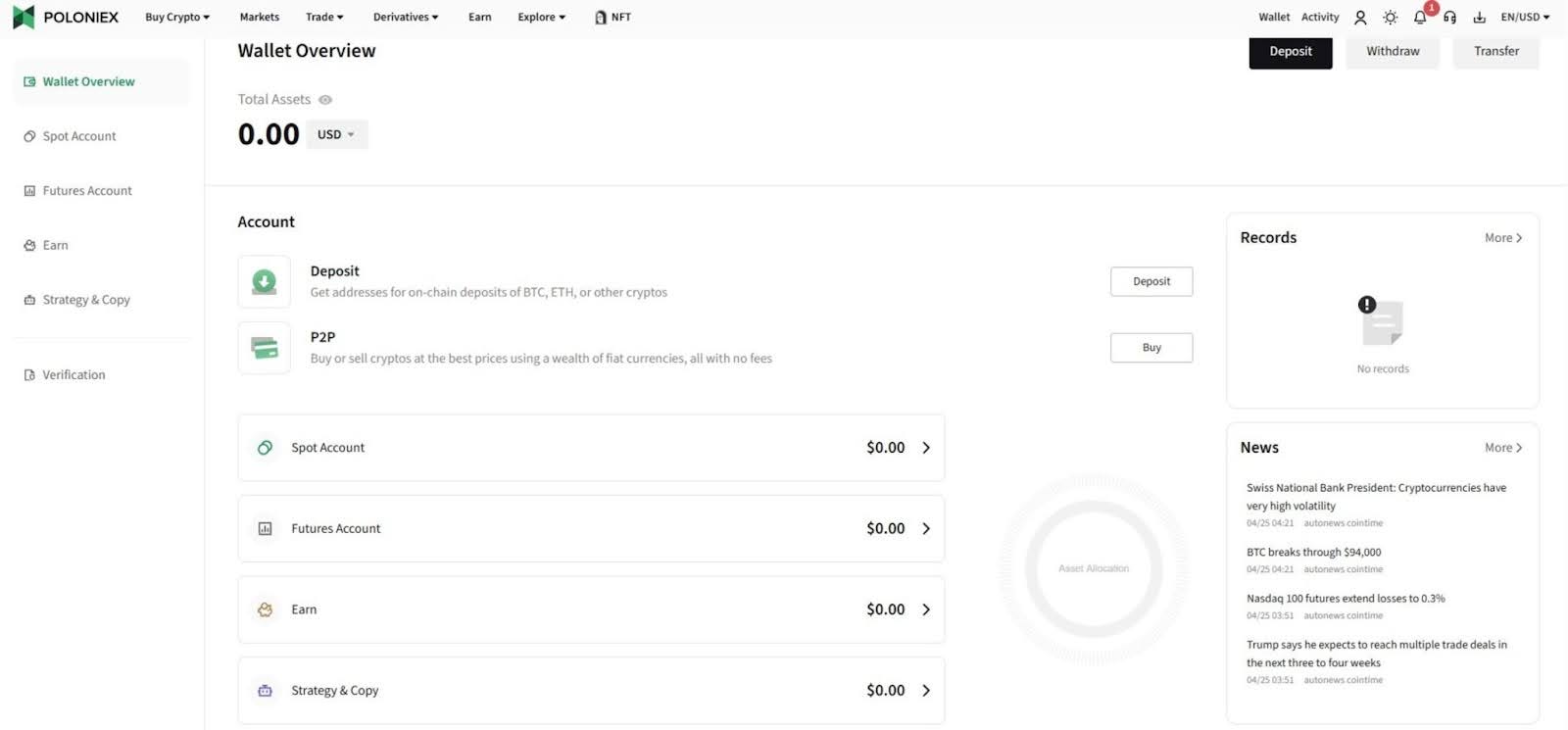
Task: Click the No records document icon
Action: [x=1382, y=321]
